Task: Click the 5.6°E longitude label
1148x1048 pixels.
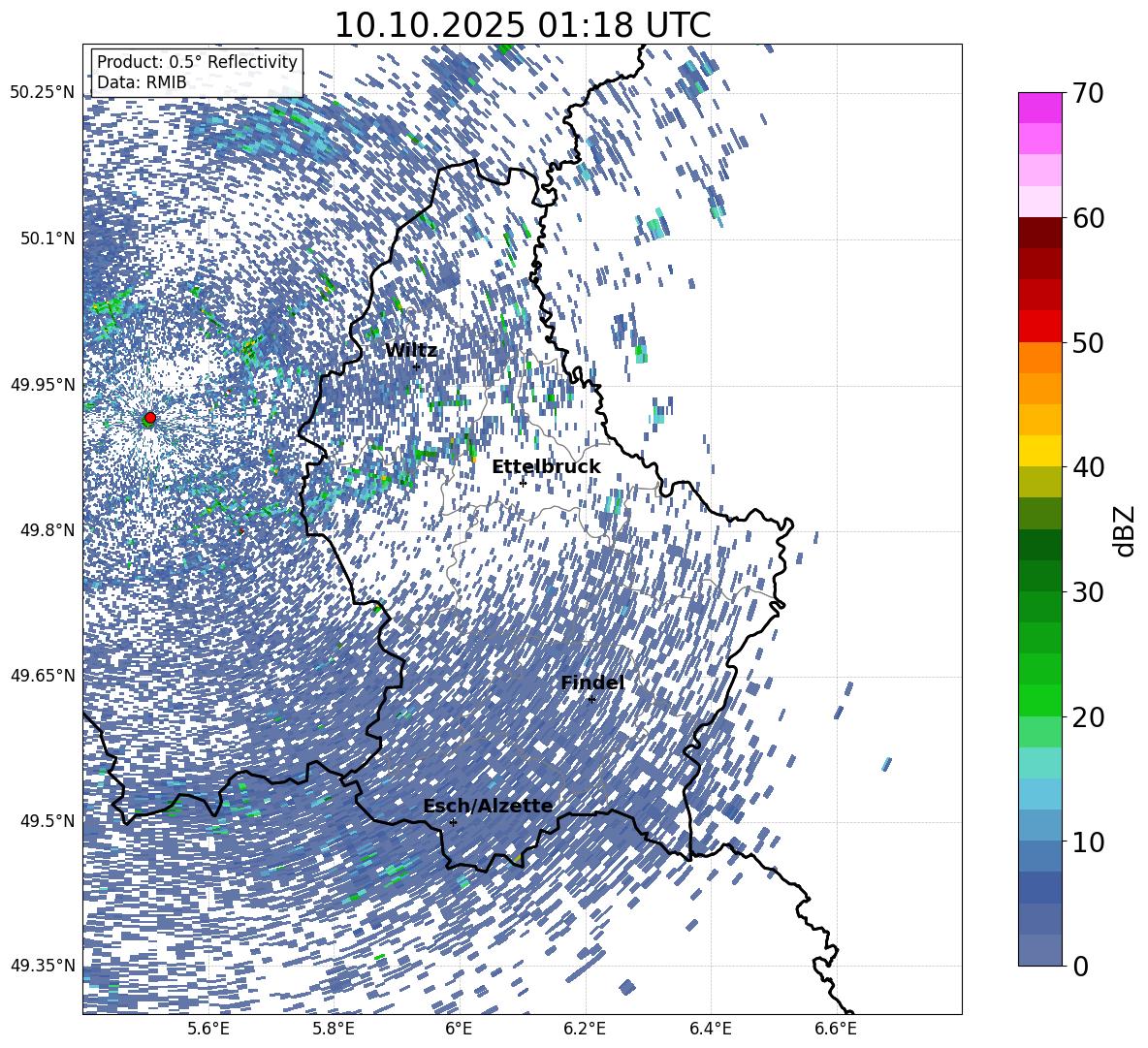Action: (208, 1029)
